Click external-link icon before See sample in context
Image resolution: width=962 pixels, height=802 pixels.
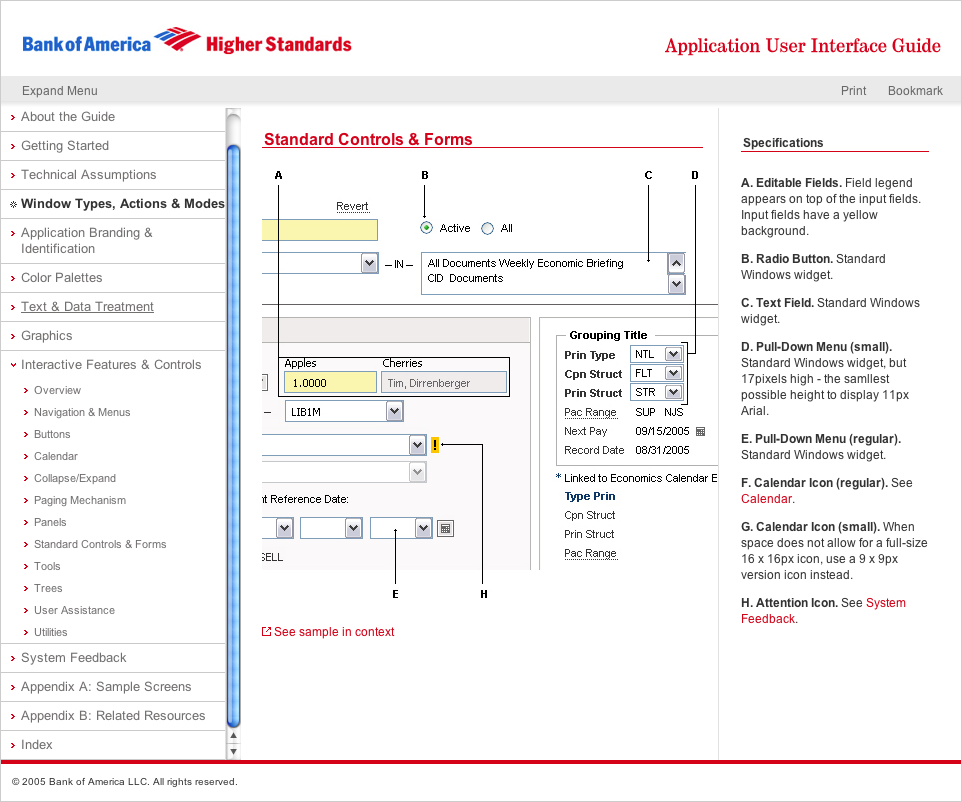(266, 631)
